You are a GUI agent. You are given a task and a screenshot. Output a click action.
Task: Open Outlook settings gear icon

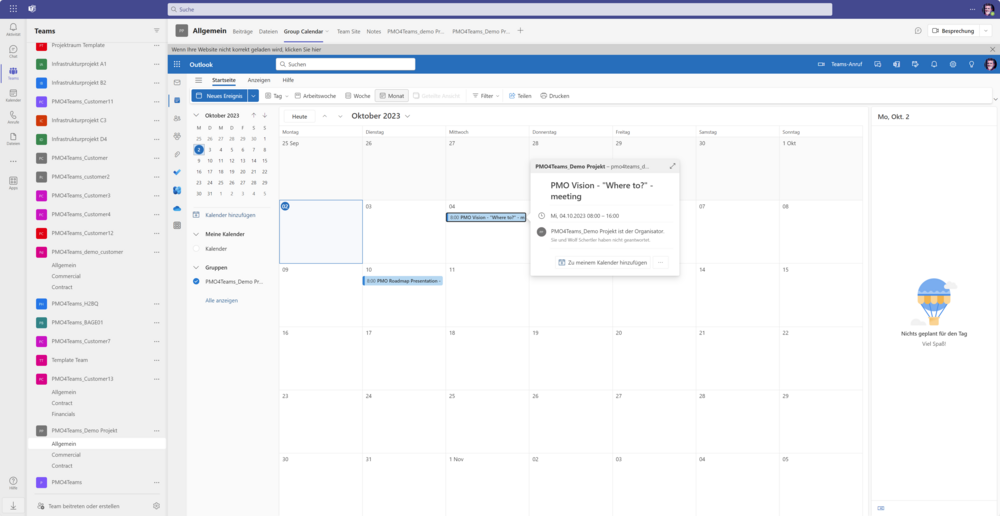953,64
